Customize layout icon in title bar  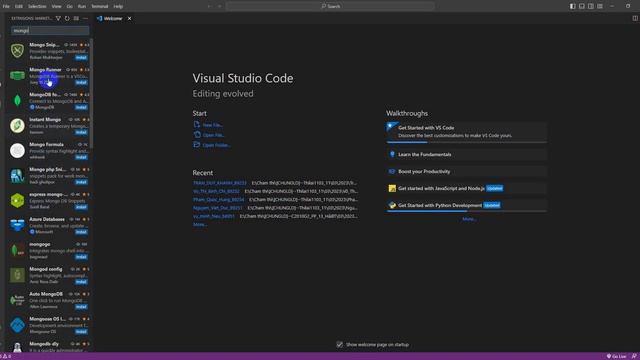coord(600,6)
